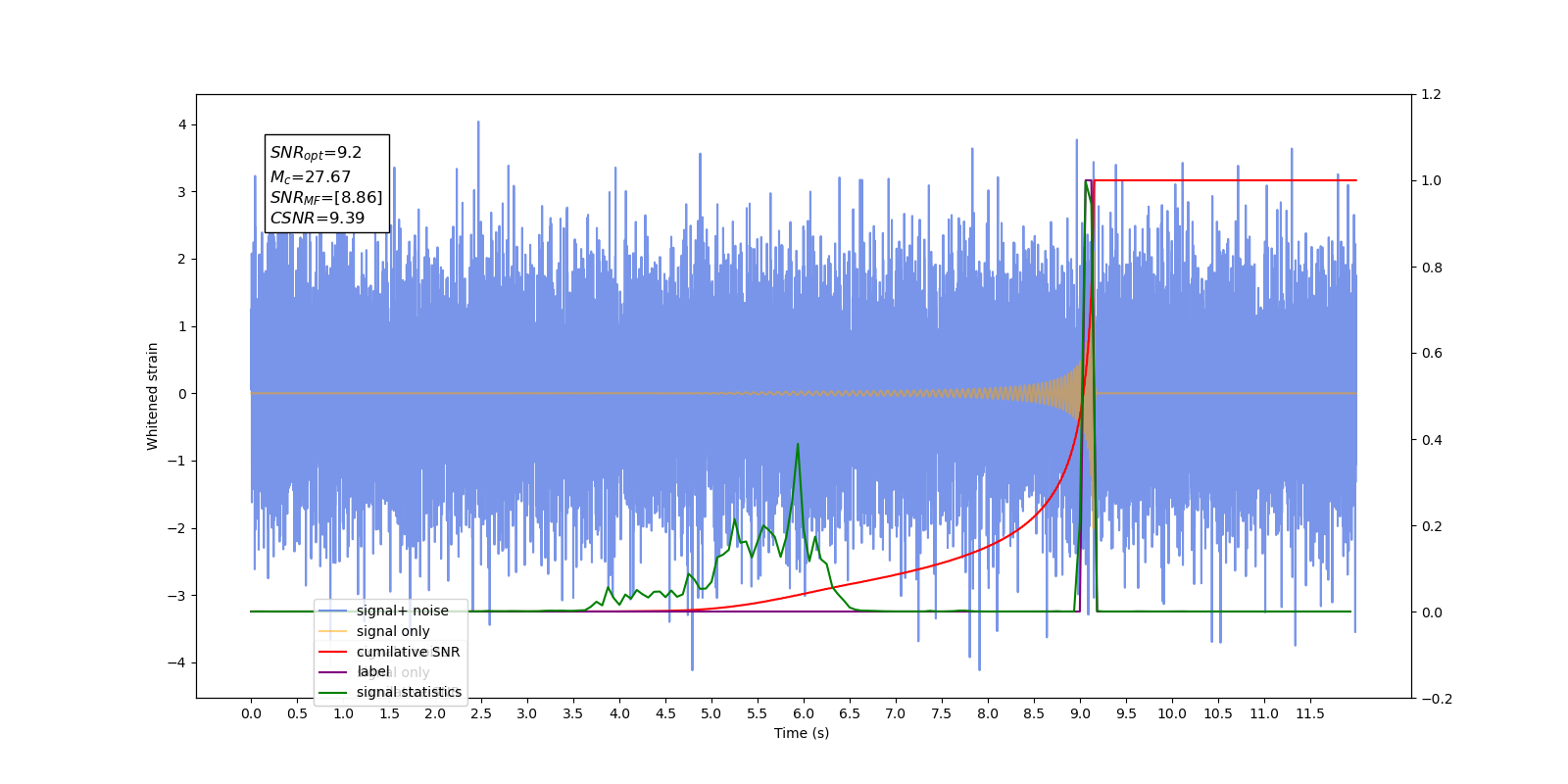The height and width of the screenshot is (784, 1568).
Task: Select the CSNR=9.39 annotation text
Action: (x=317, y=218)
